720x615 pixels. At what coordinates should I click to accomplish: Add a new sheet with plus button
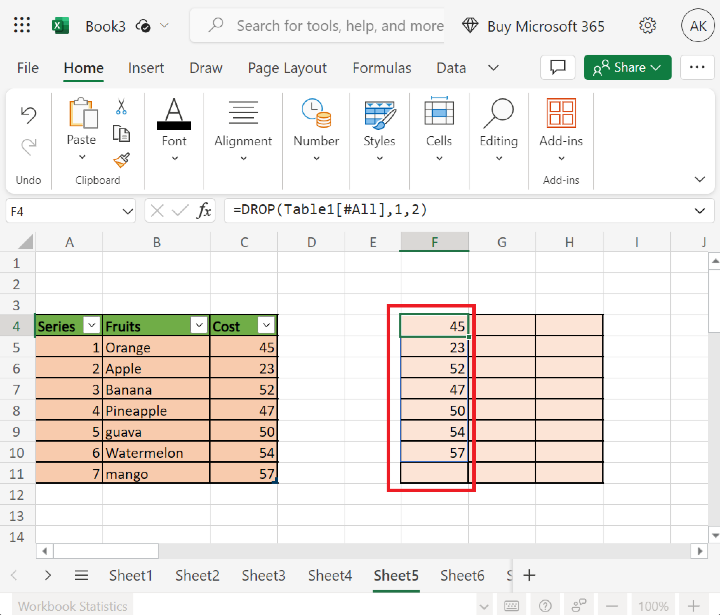tap(529, 575)
